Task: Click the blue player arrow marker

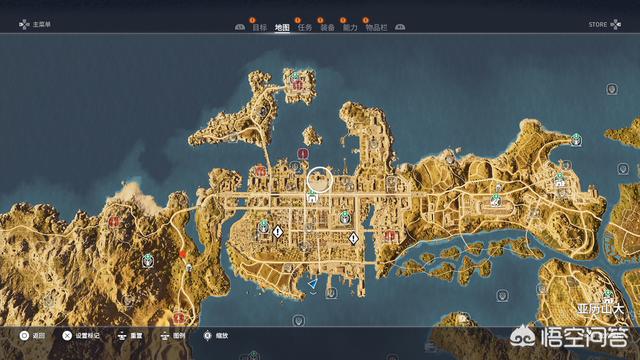Action: 313,284
